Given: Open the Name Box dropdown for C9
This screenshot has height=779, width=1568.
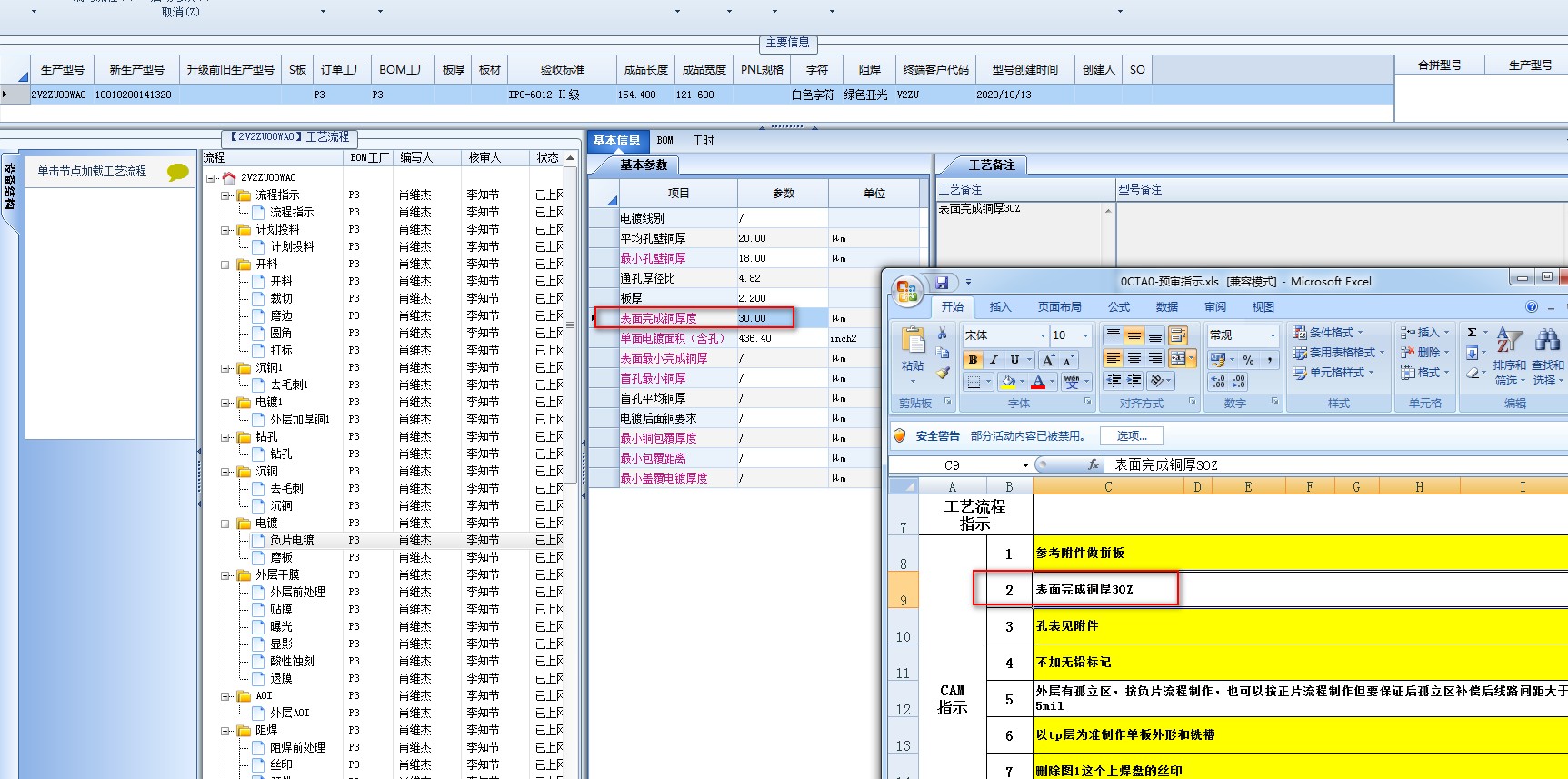Looking at the screenshot, I should (x=1025, y=465).
